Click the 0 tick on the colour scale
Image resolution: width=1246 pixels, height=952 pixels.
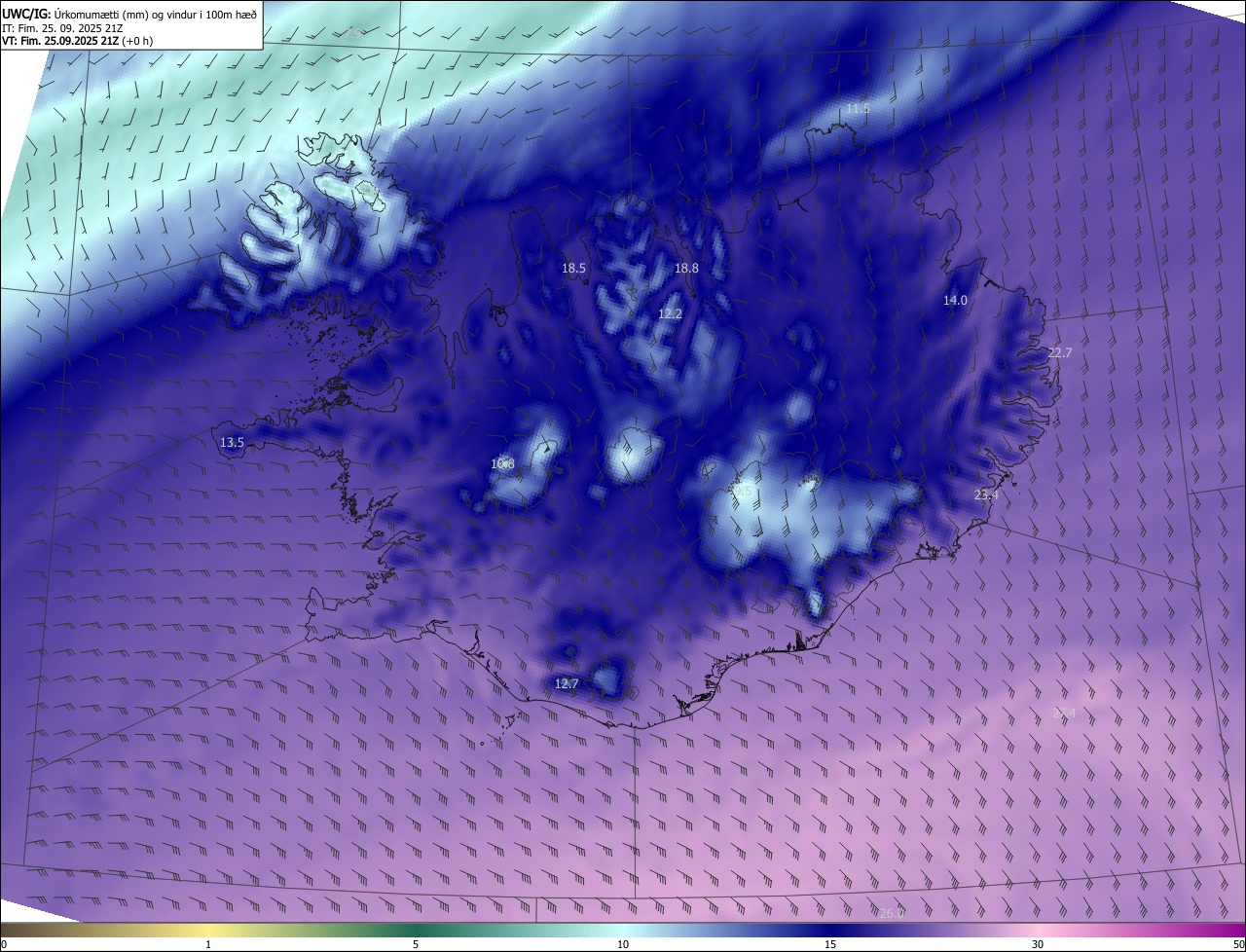tap(4, 944)
